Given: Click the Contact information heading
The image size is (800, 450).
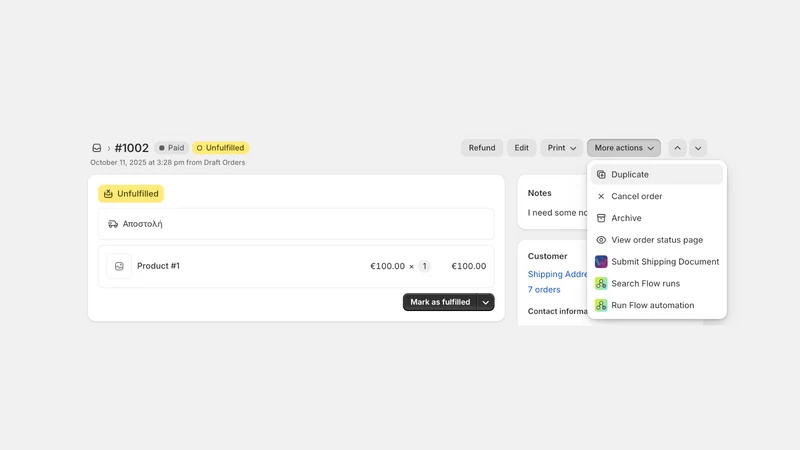Looking at the screenshot, I should tap(557, 311).
